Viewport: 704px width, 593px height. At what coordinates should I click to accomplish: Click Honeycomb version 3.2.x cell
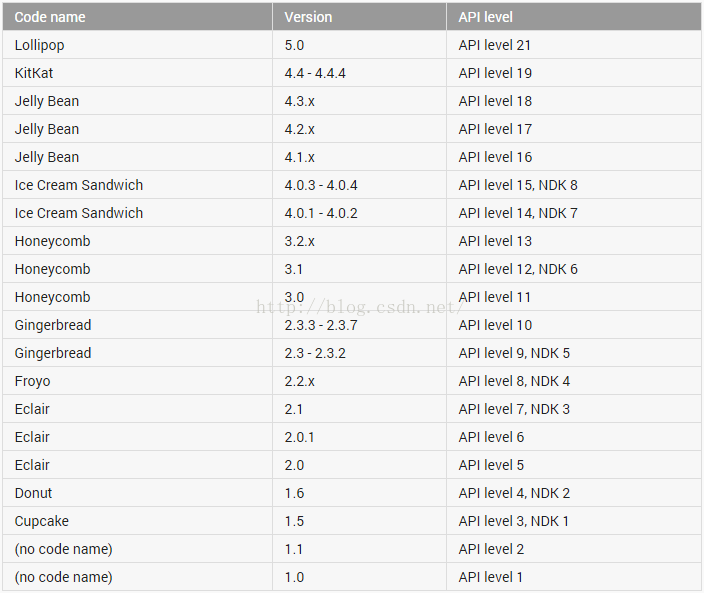click(300, 241)
